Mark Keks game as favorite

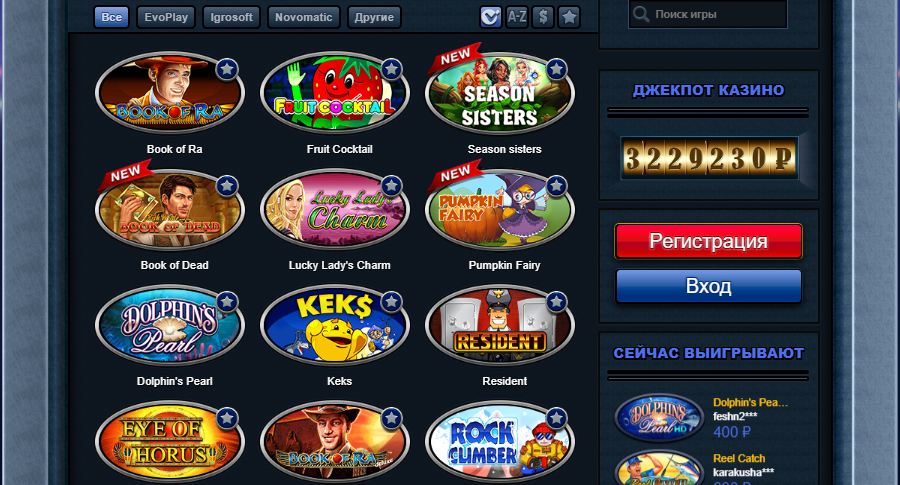pos(391,301)
